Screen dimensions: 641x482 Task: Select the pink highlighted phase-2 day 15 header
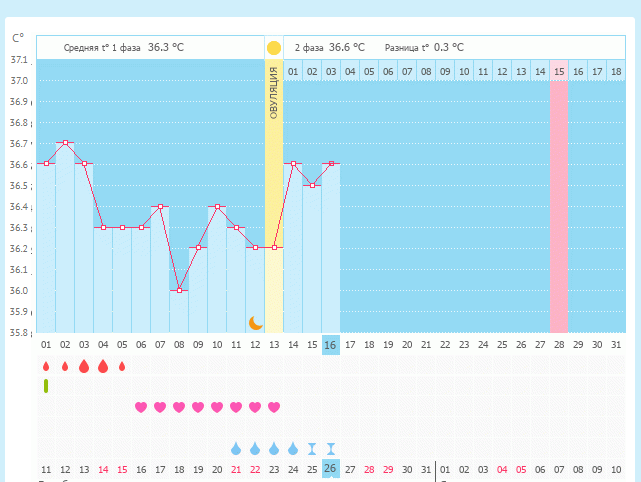559,71
